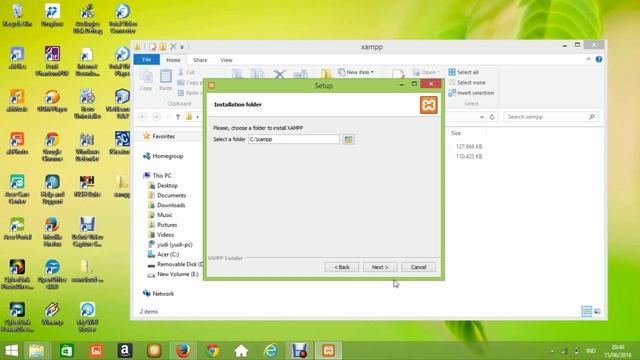Click Copy in Explorer ribbon
This screenshot has height=360, width=640.
coord(146,80)
